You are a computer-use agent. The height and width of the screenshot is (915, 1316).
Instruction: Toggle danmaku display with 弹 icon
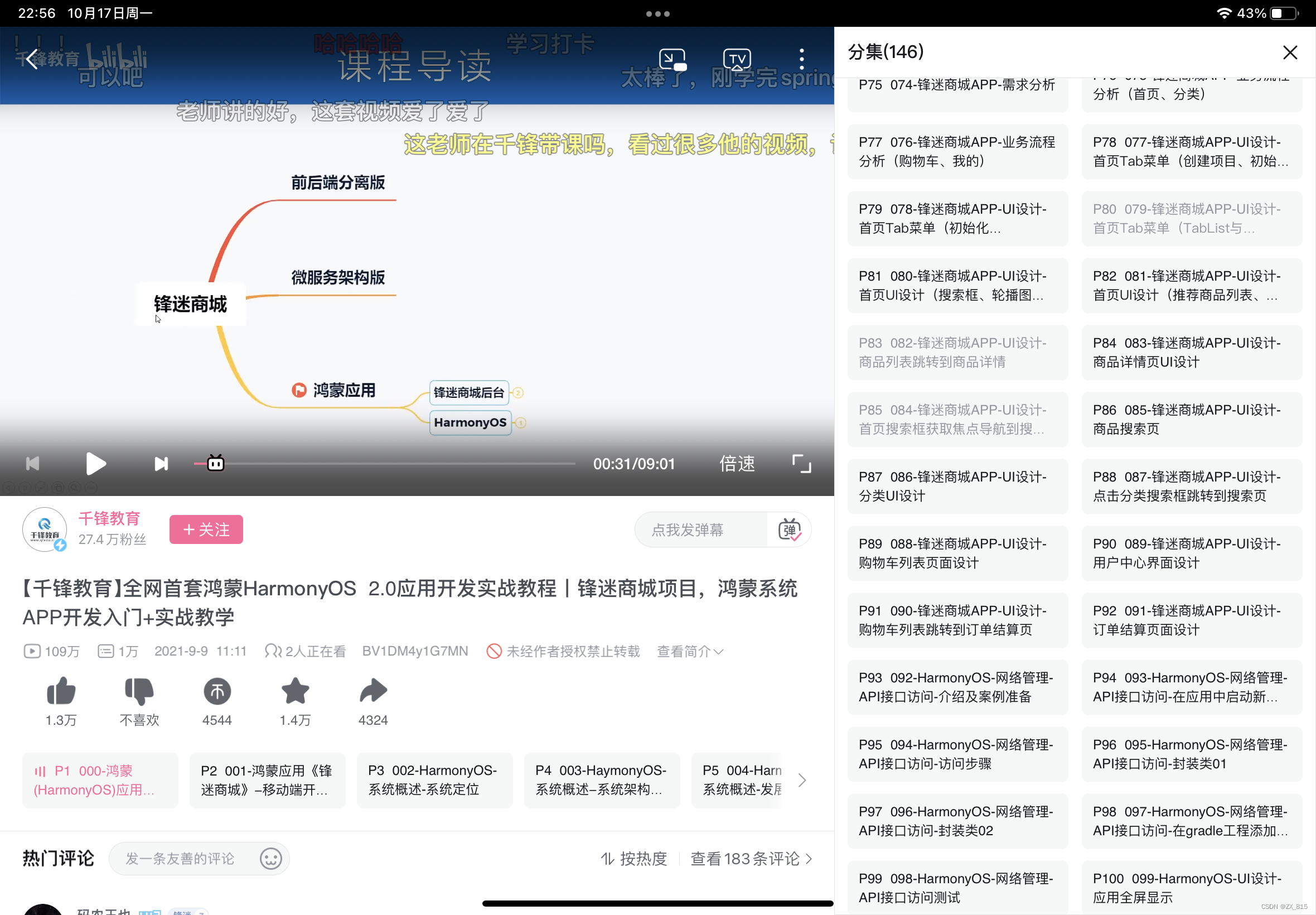[790, 529]
